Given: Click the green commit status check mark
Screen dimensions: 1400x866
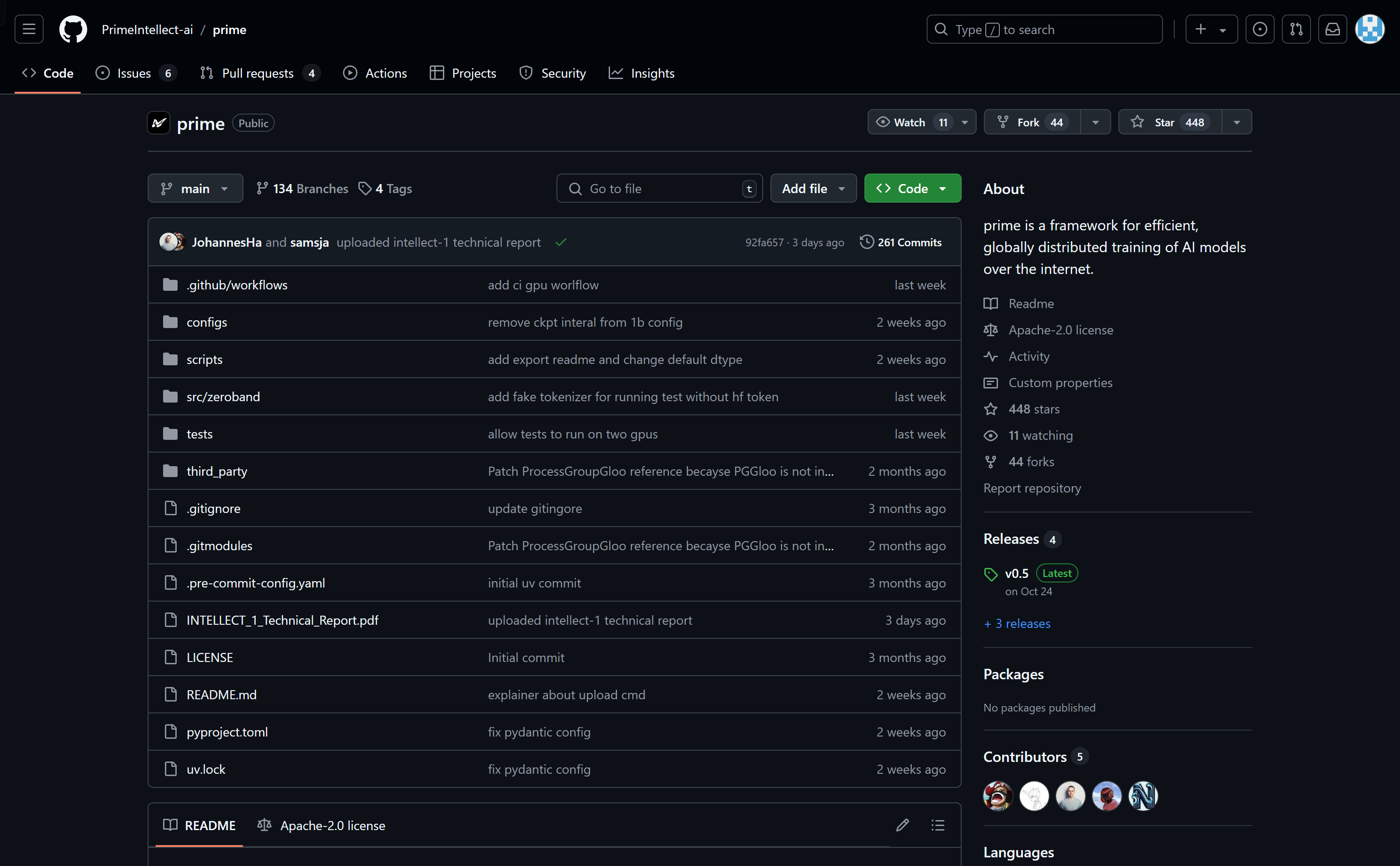Looking at the screenshot, I should (561, 242).
